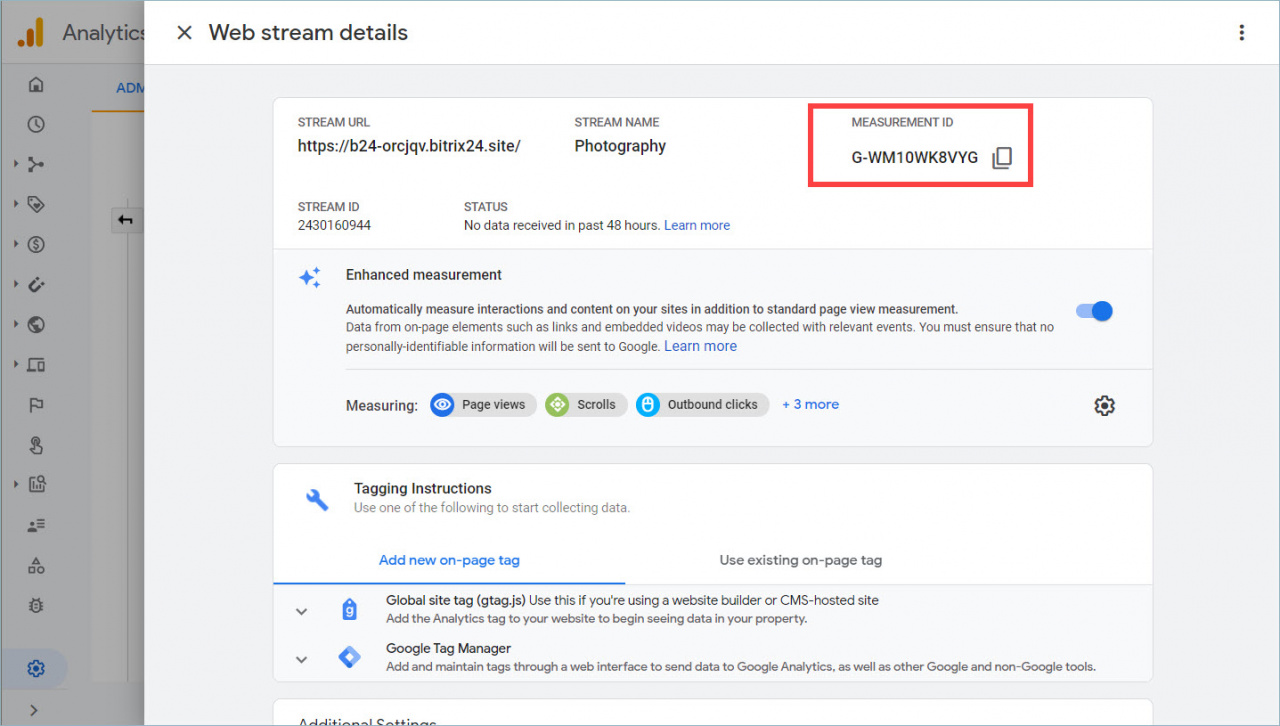Select the Measurement ID G-WM10WK8VYG text
1280x726 pixels.
click(915, 158)
